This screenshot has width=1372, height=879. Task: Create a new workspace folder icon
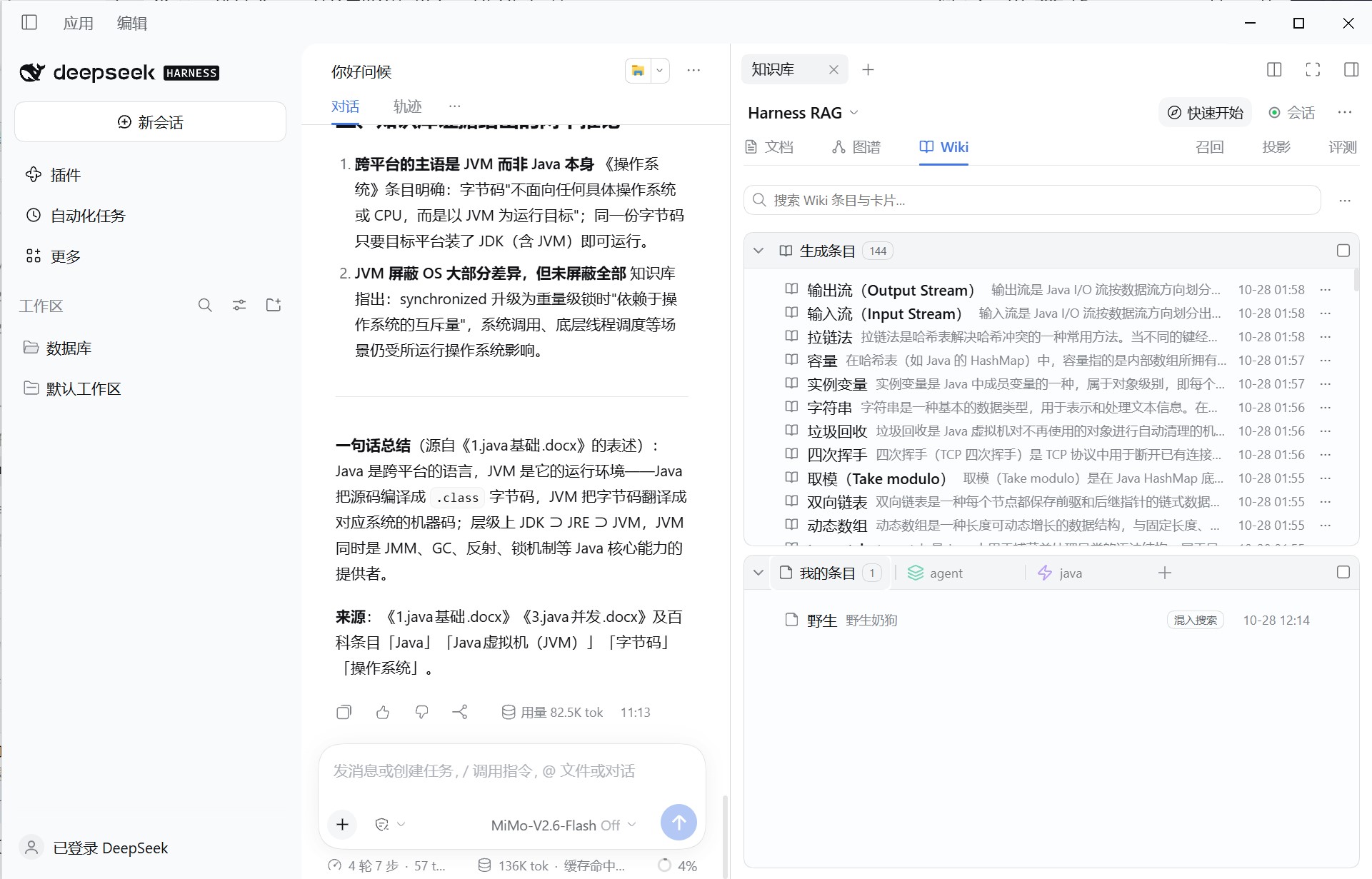point(274,306)
